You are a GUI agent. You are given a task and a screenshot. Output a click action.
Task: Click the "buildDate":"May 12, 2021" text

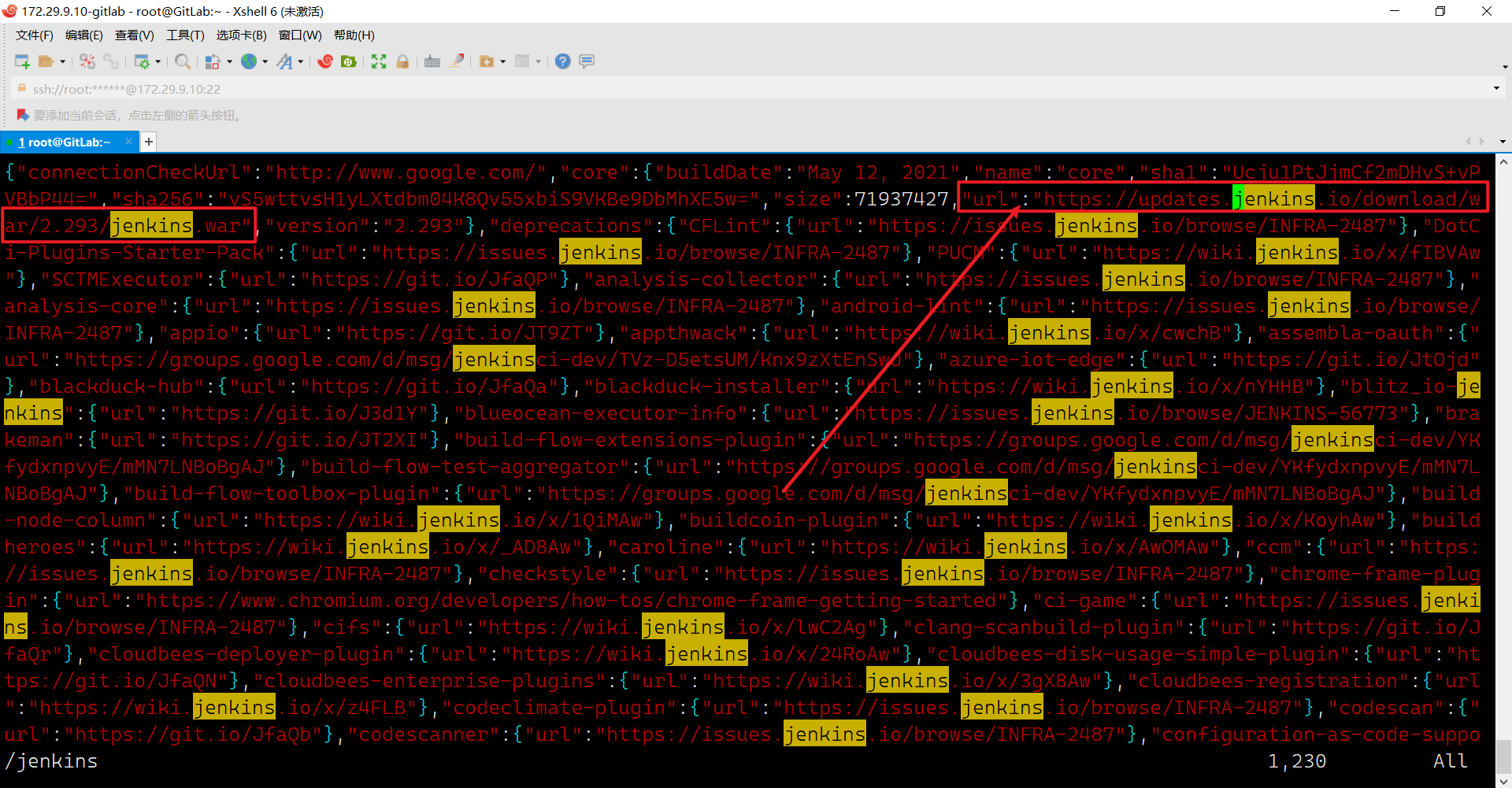(x=807, y=172)
